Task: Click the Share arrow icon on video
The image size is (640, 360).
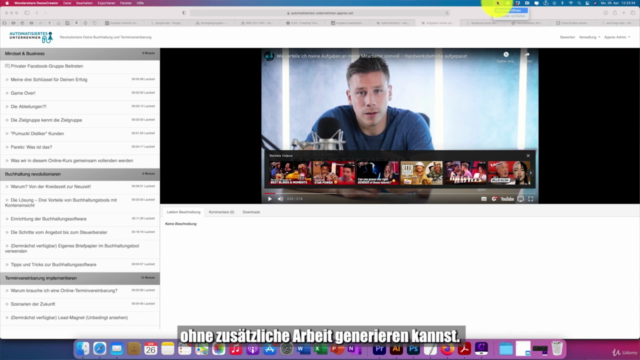Action: point(527,55)
